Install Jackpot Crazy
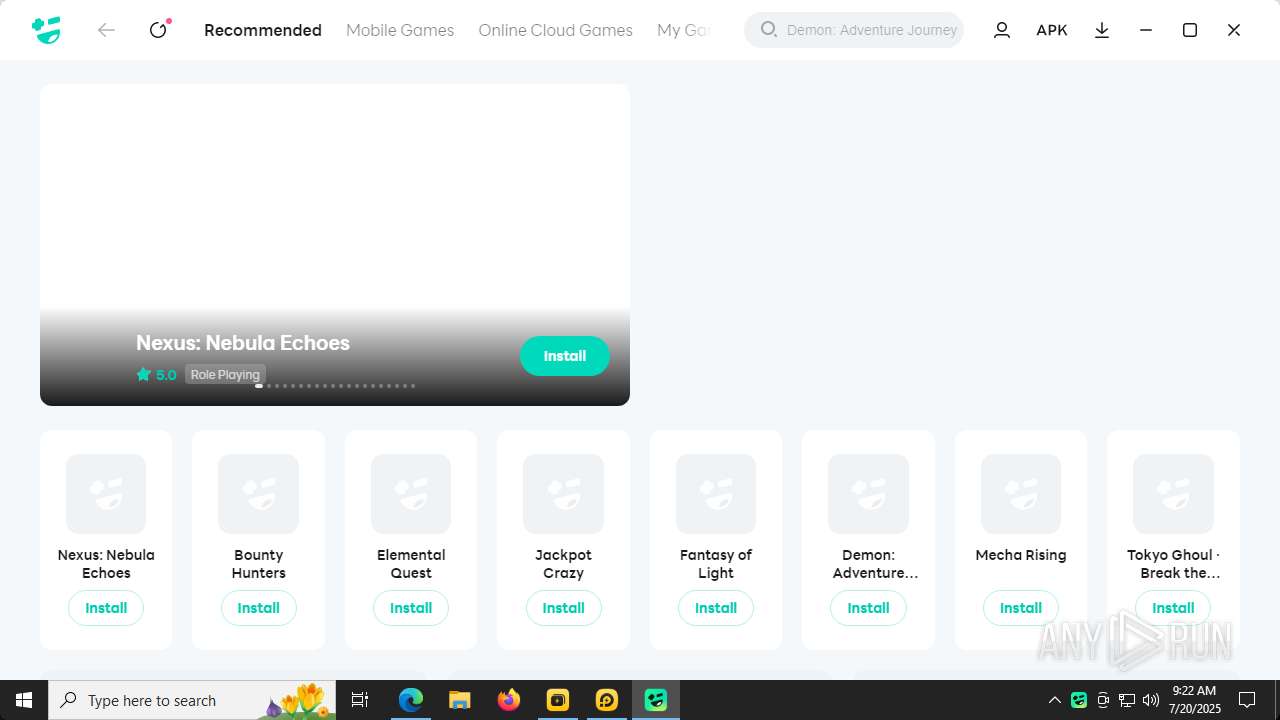Screen dimensions: 1280x720 (563, 608)
